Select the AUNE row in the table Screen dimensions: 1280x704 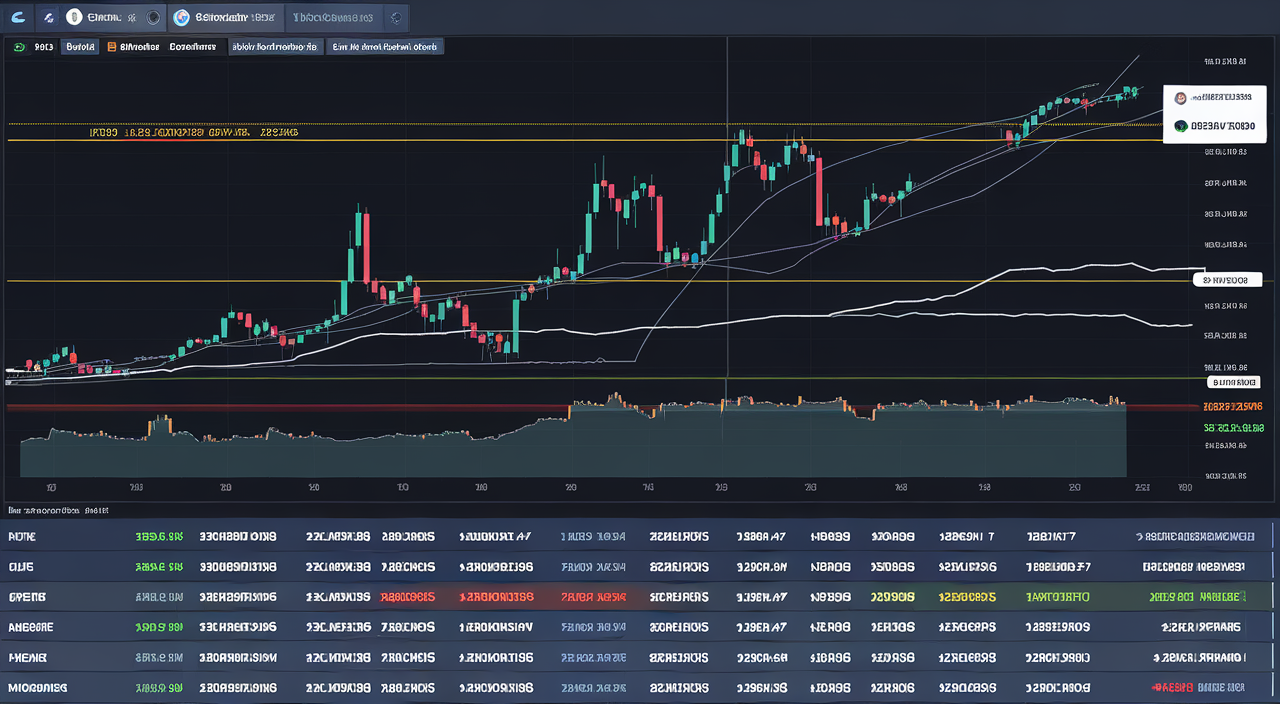click(x=640, y=537)
